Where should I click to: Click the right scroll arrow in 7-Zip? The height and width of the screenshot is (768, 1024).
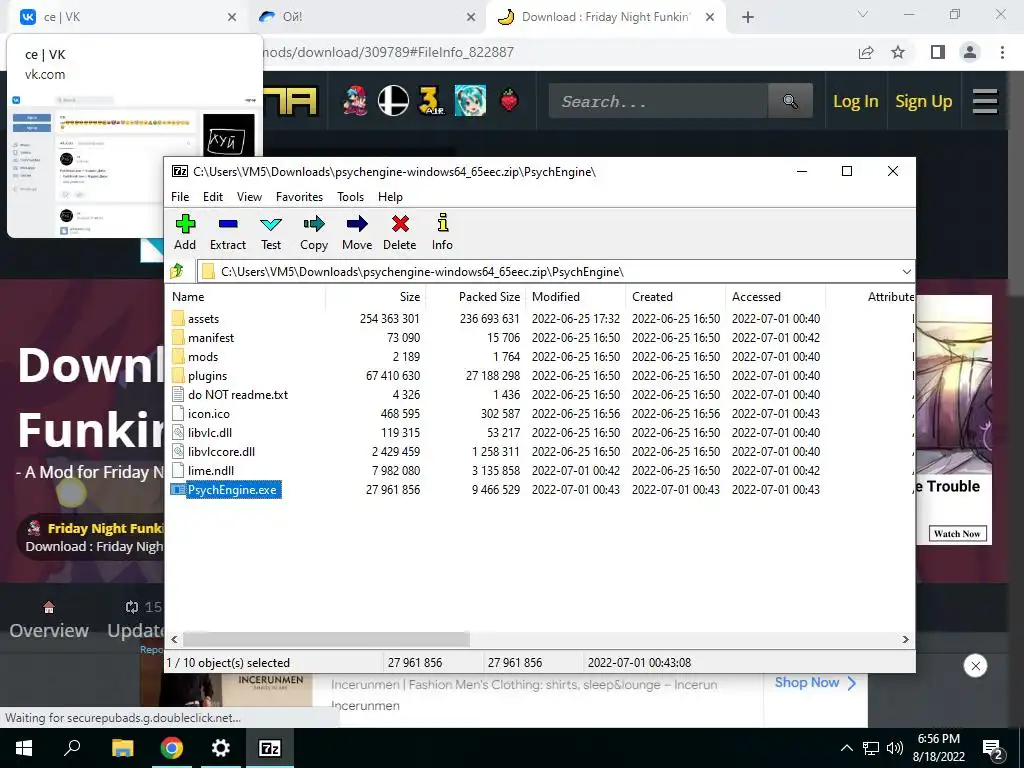(x=905, y=639)
